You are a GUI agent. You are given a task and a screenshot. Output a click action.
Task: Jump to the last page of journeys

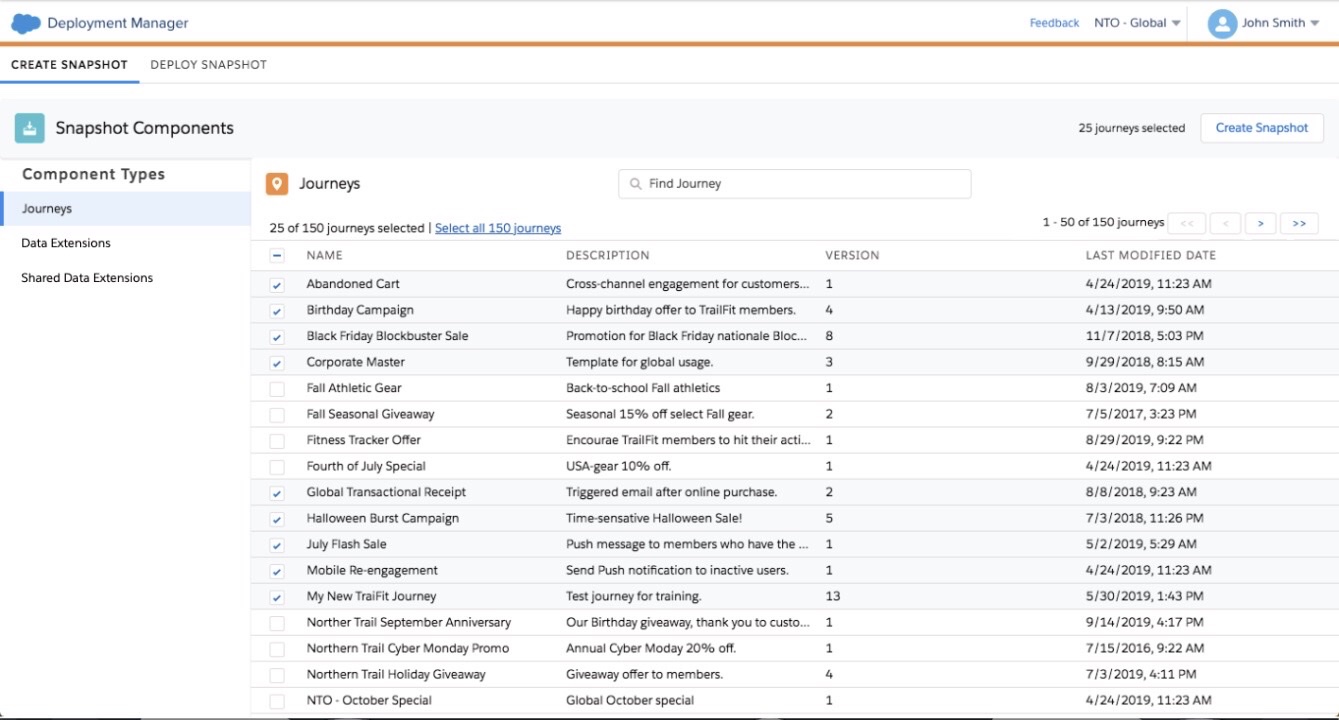click(x=1299, y=223)
